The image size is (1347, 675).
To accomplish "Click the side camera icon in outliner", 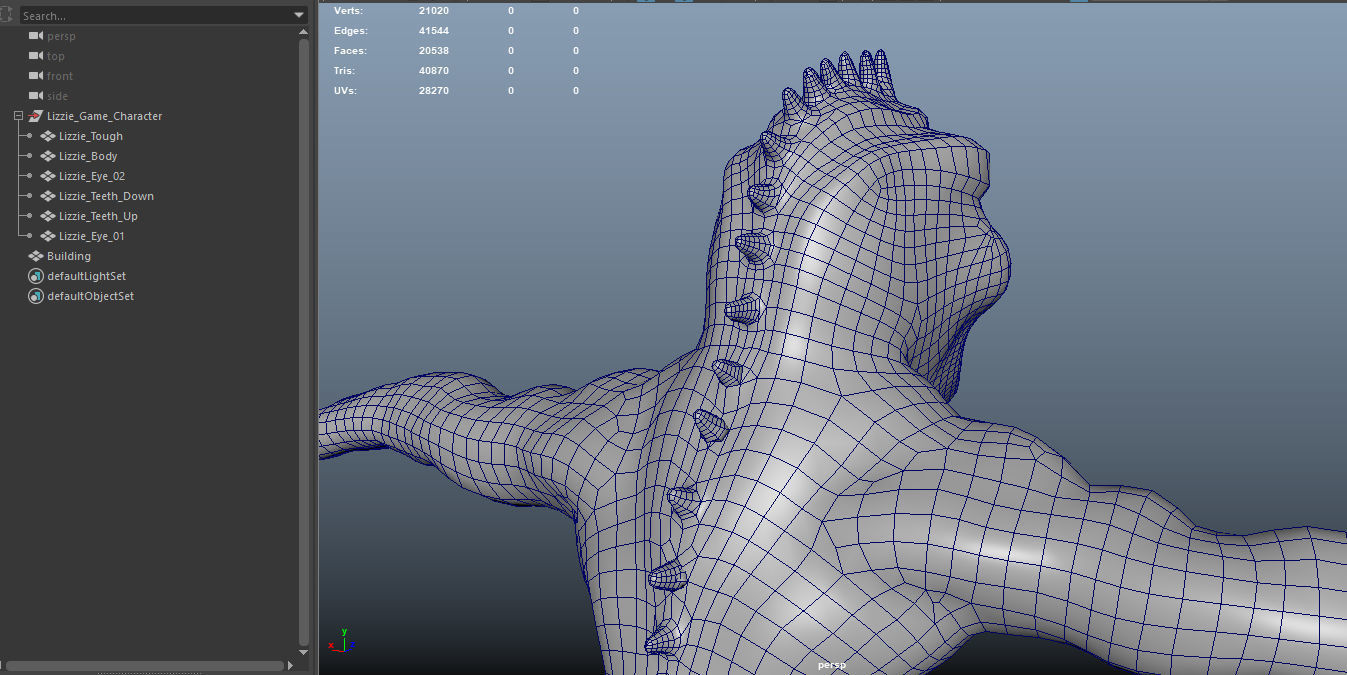I will pos(36,96).
